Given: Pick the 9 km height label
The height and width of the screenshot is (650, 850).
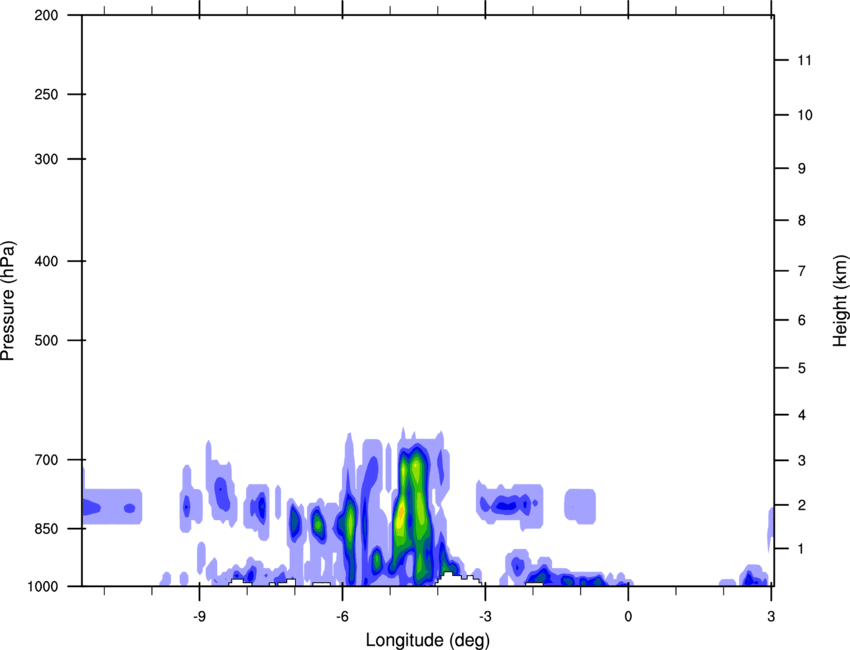Looking at the screenshot, I should click(x=802, y=169).
